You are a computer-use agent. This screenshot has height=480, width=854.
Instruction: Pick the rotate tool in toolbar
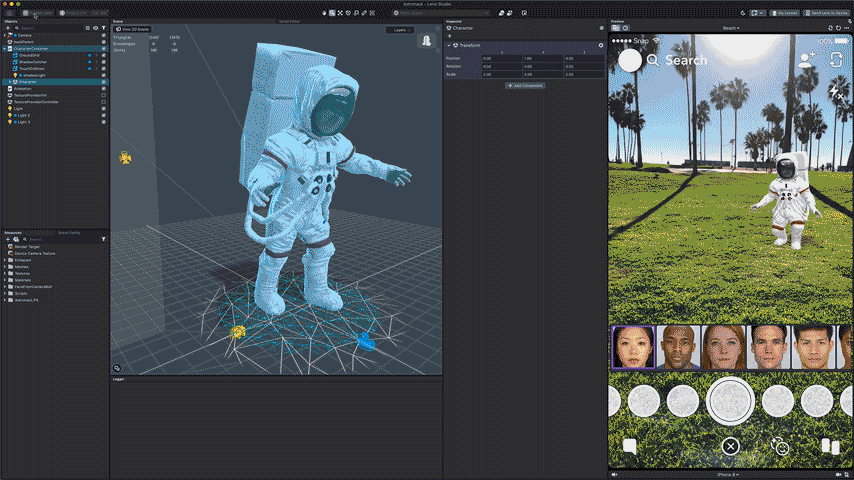coord(348,13)
